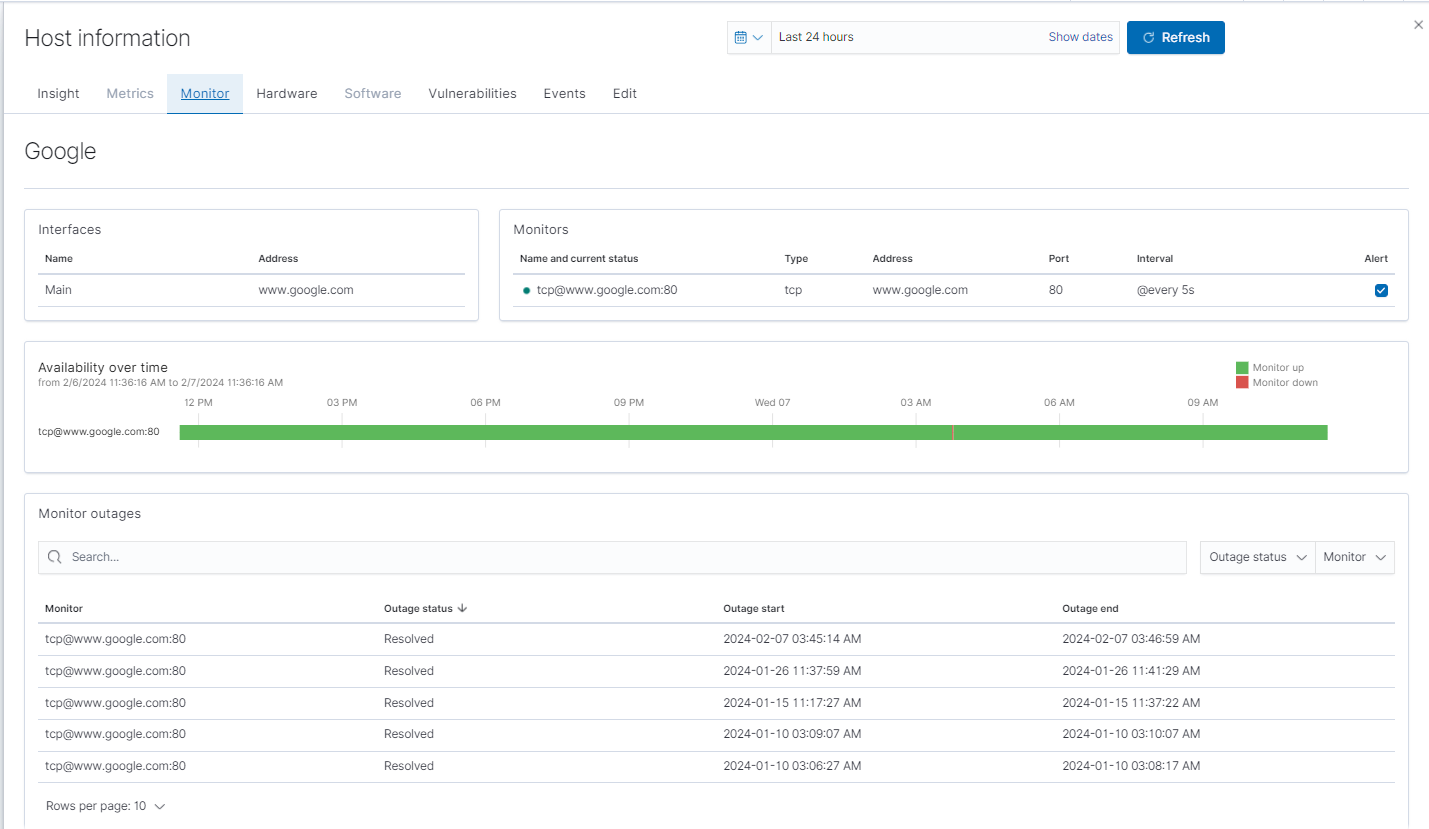Click outage end 2024-01-10 03:08:17 AM

click(x=1131, y=766)
